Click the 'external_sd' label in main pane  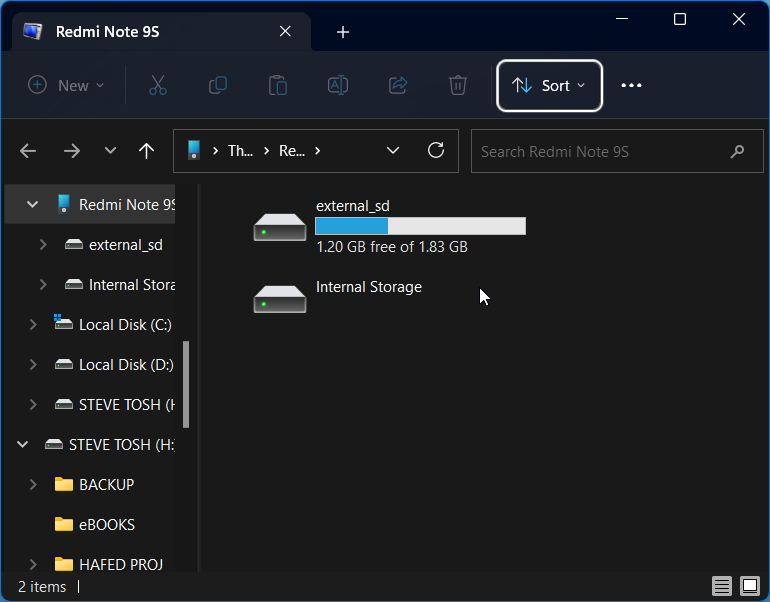coord(353,206)
